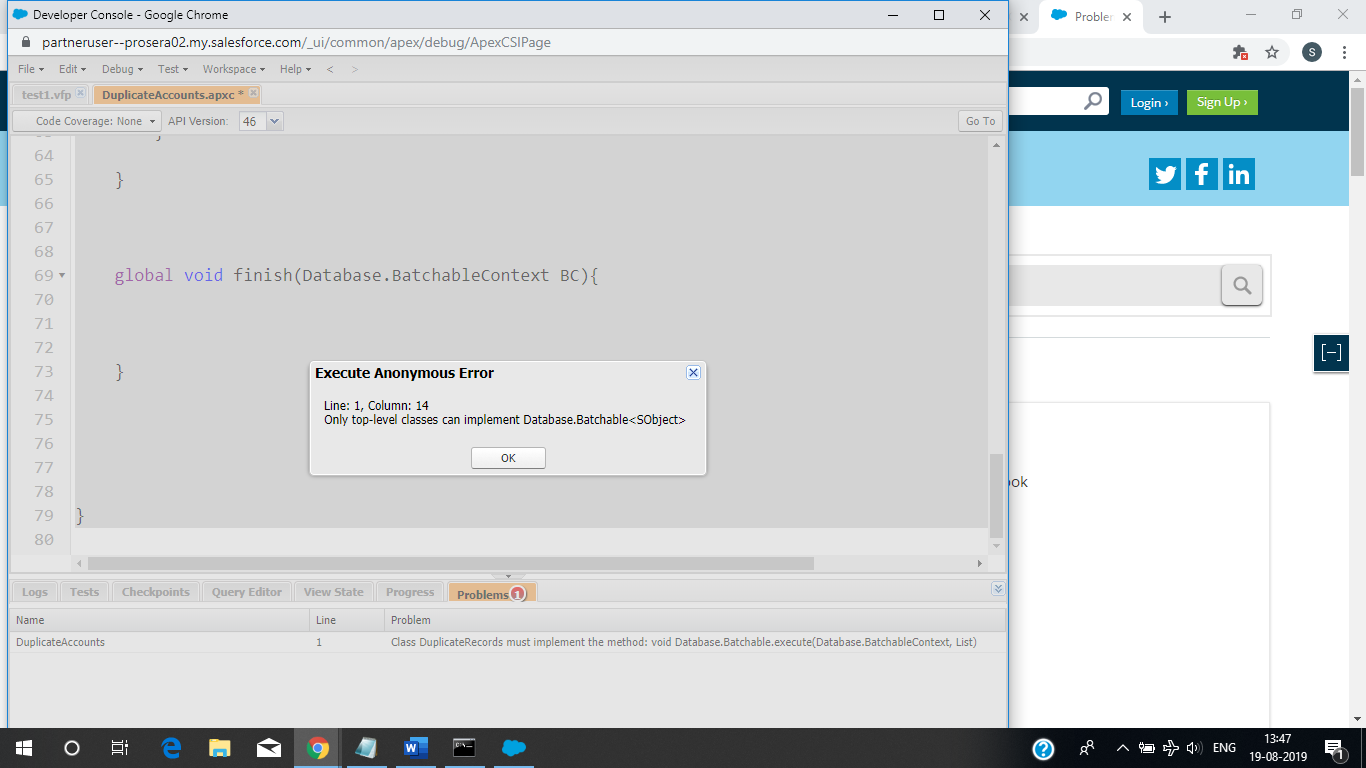Open the Checkpoints tab

(156, 592)
